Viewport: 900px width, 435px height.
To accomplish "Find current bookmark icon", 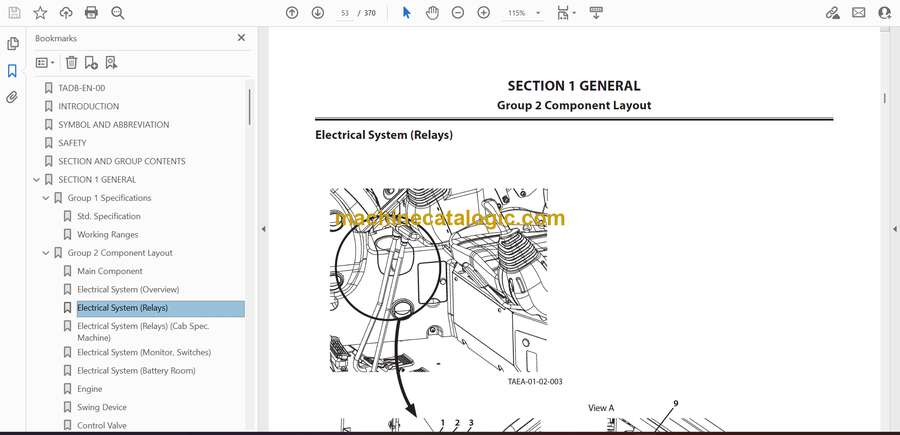I will pyautogui.click(x=111, y=63).
